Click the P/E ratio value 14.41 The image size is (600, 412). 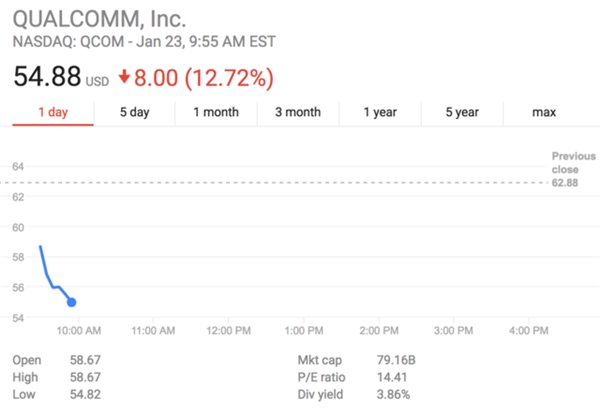[x=392, y=377]
